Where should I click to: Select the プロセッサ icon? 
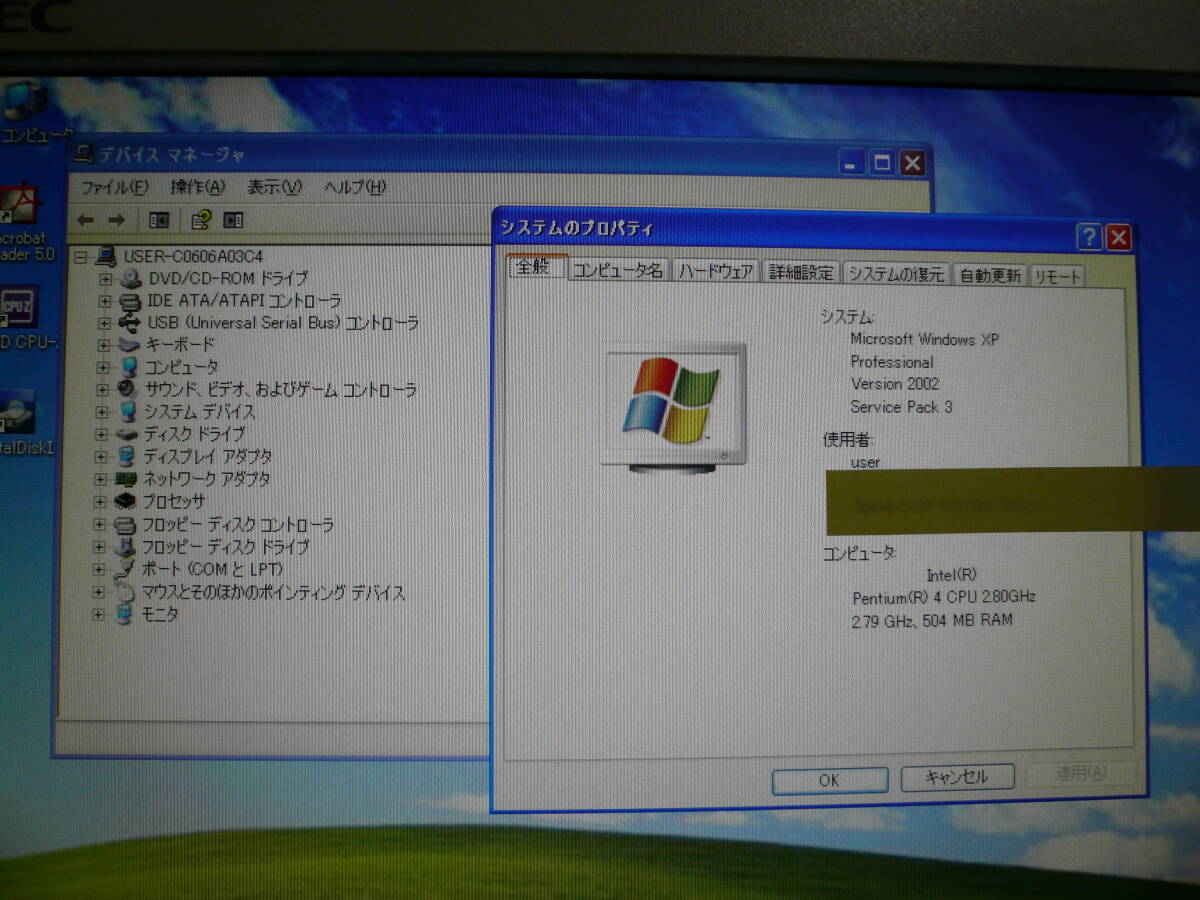tap(126, 501)
